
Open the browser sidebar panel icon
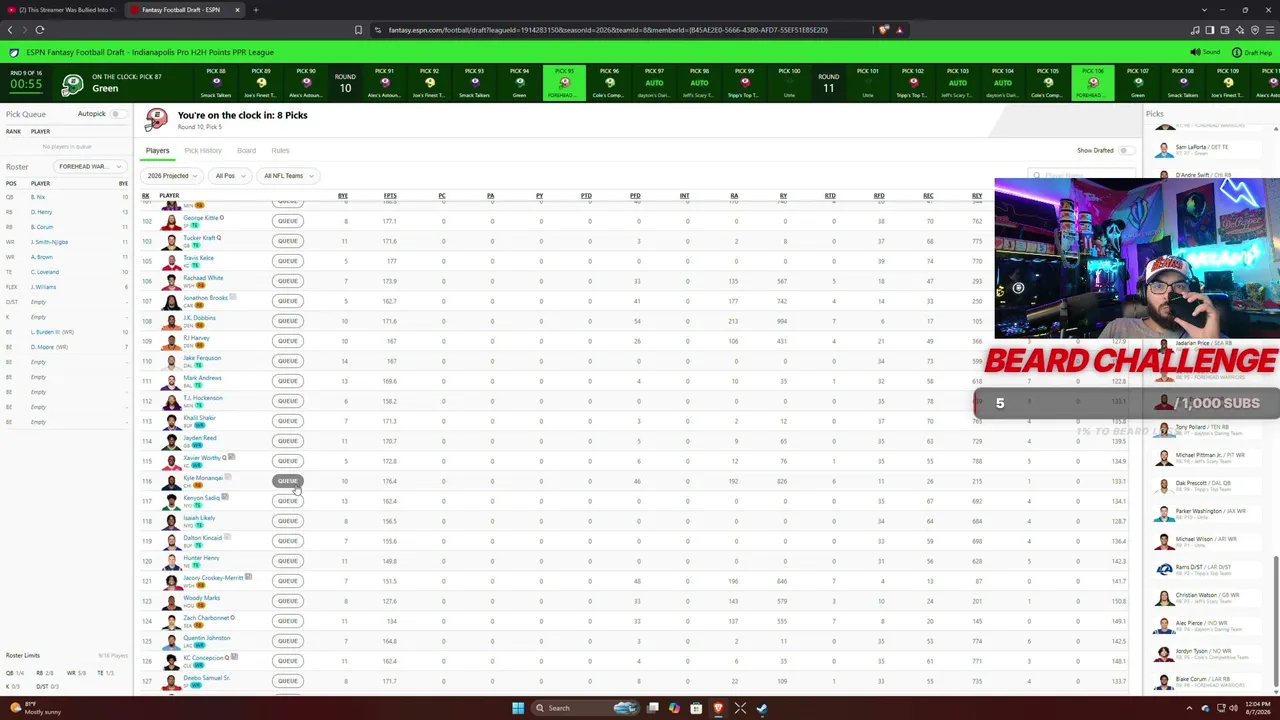click(x=1209, y=30)
